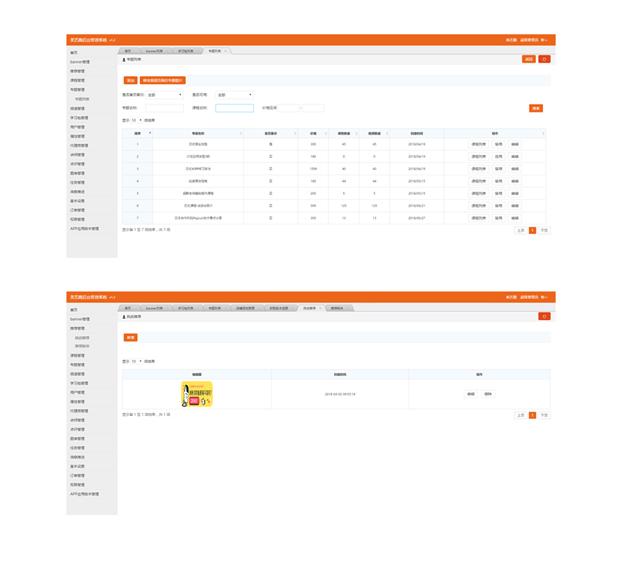Click the 删除 button in the lower panel's table row

tap(488, 394)
